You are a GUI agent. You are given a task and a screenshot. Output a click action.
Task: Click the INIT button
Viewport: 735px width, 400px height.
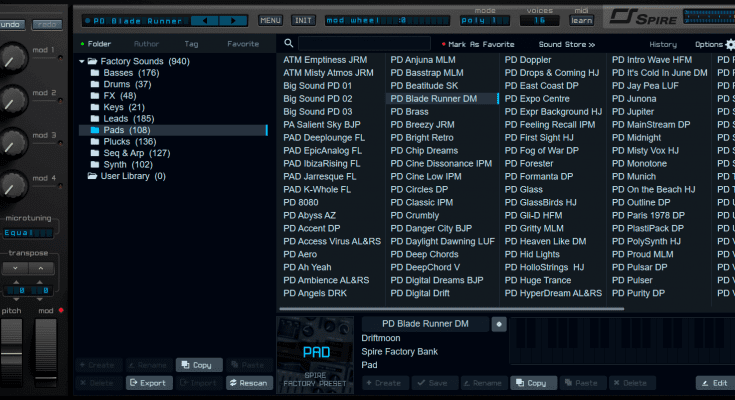click(x=303, y=20)
